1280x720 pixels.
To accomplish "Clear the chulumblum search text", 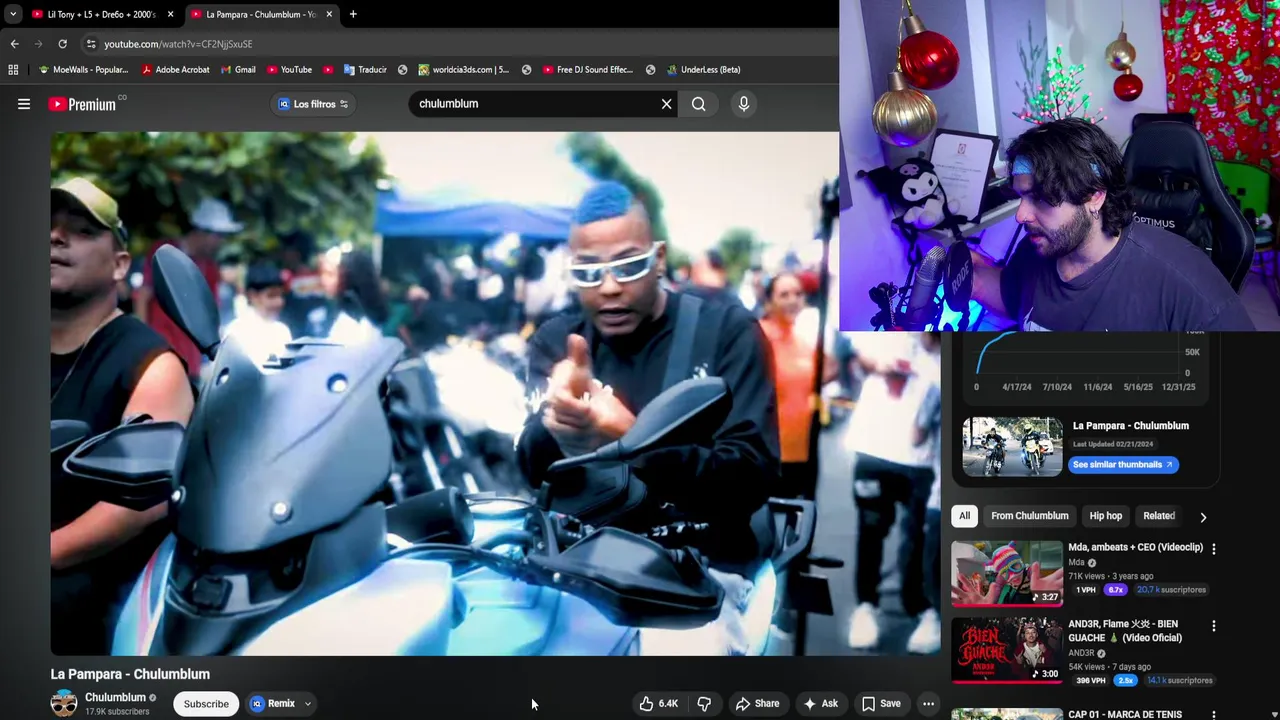I will 666,104.
